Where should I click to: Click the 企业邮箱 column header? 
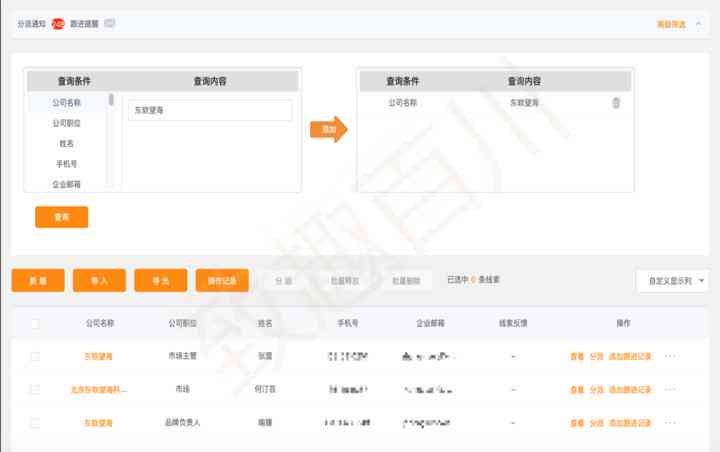pyautogui.click(x=430, y=323)
